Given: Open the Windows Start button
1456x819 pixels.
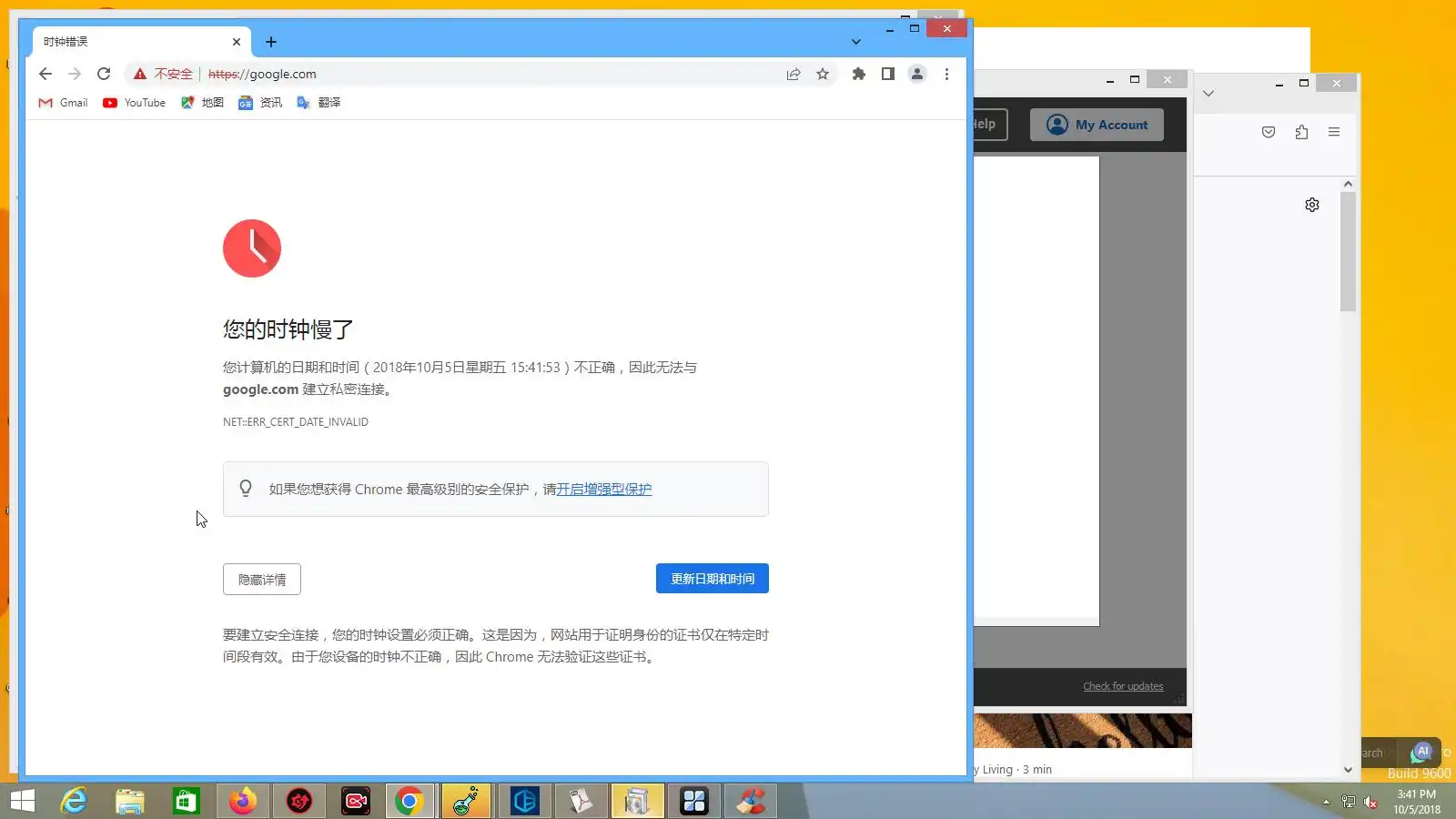Looking at the screenshot, I should tap(22, 801).
